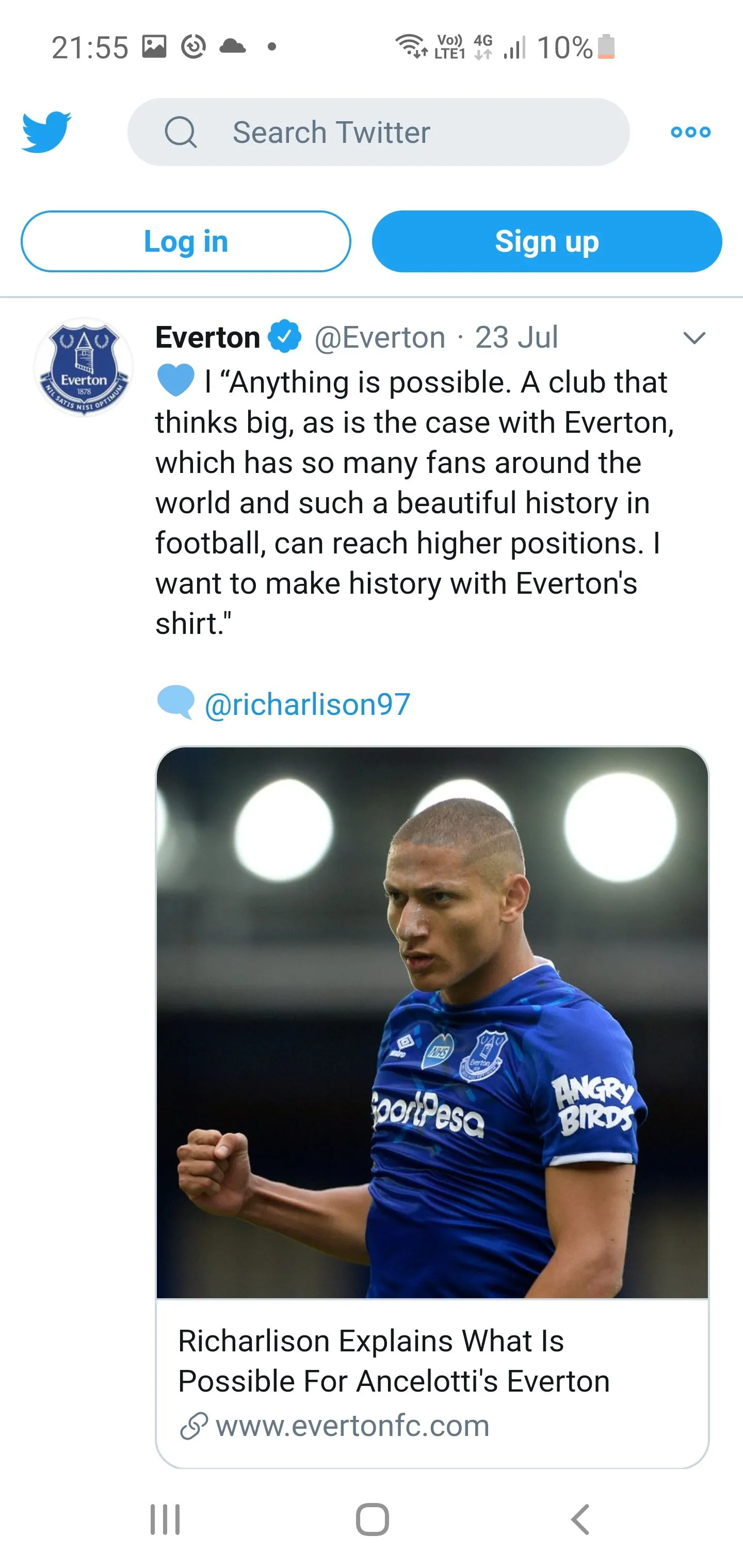Viewport: 743px width, 1568px height.
Task: Open the Richarlison photo card image
Action: click(432, 1023)
